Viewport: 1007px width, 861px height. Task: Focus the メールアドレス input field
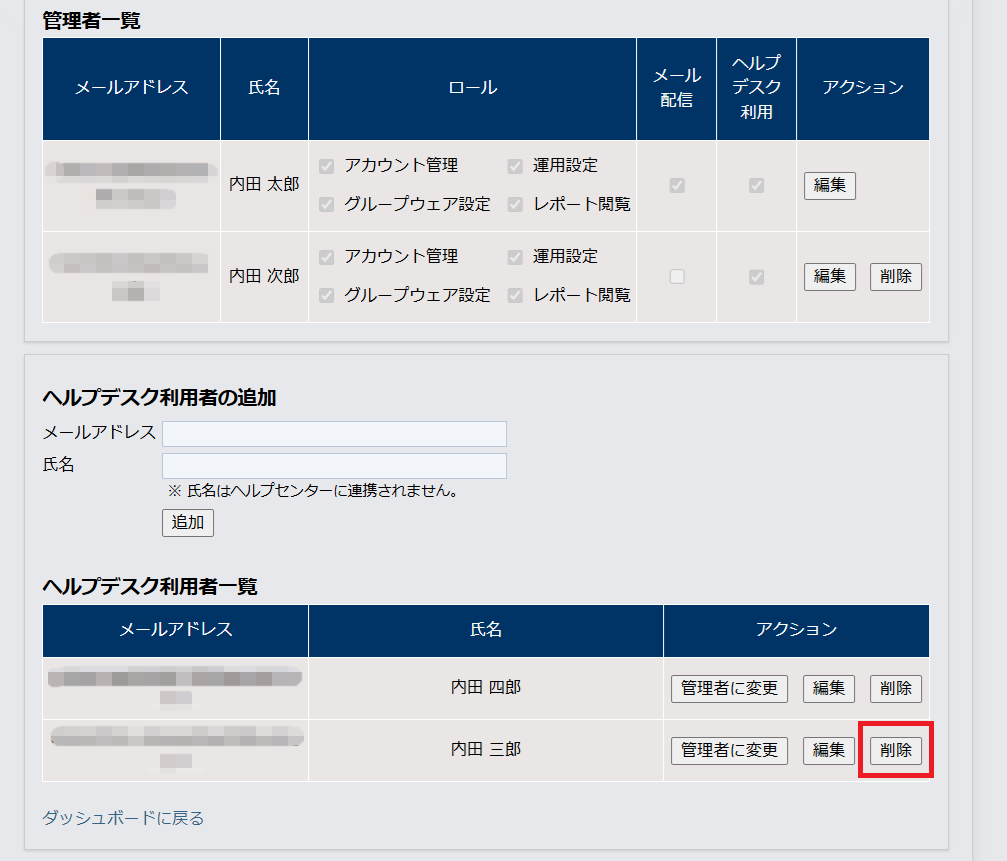point(334,434)
